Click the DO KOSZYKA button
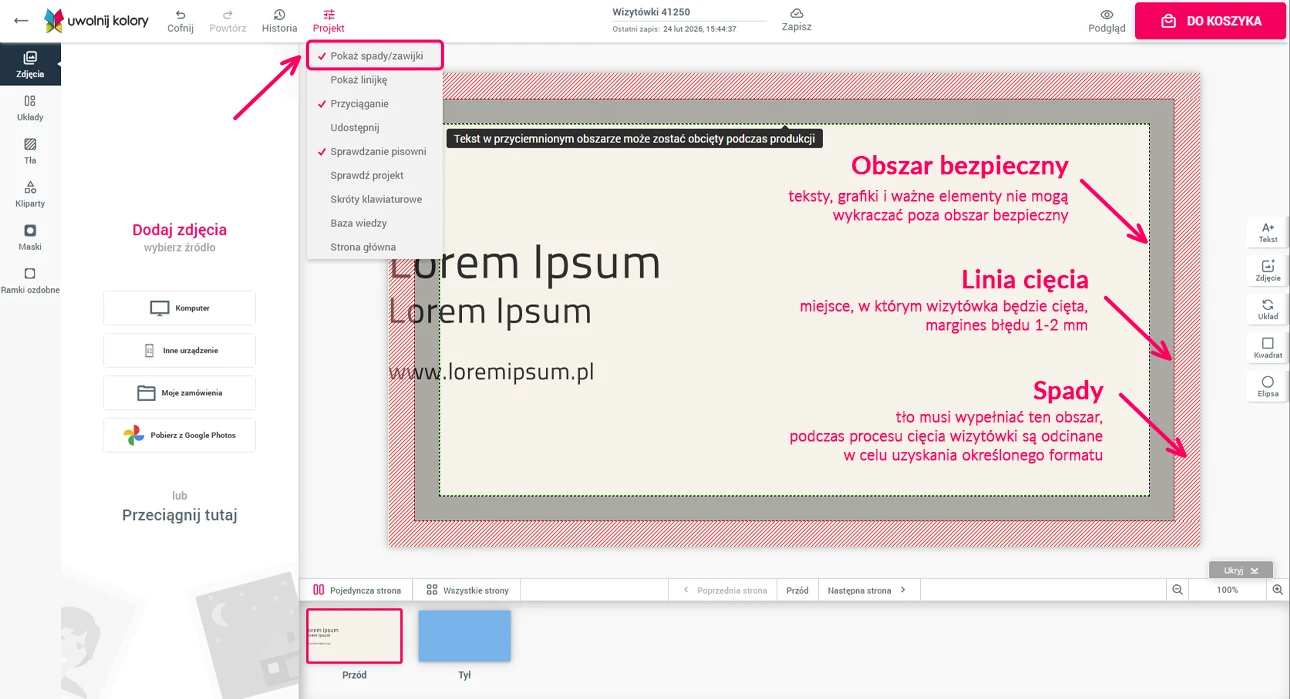The image size is (1290, 699). tap(1210, 21)
